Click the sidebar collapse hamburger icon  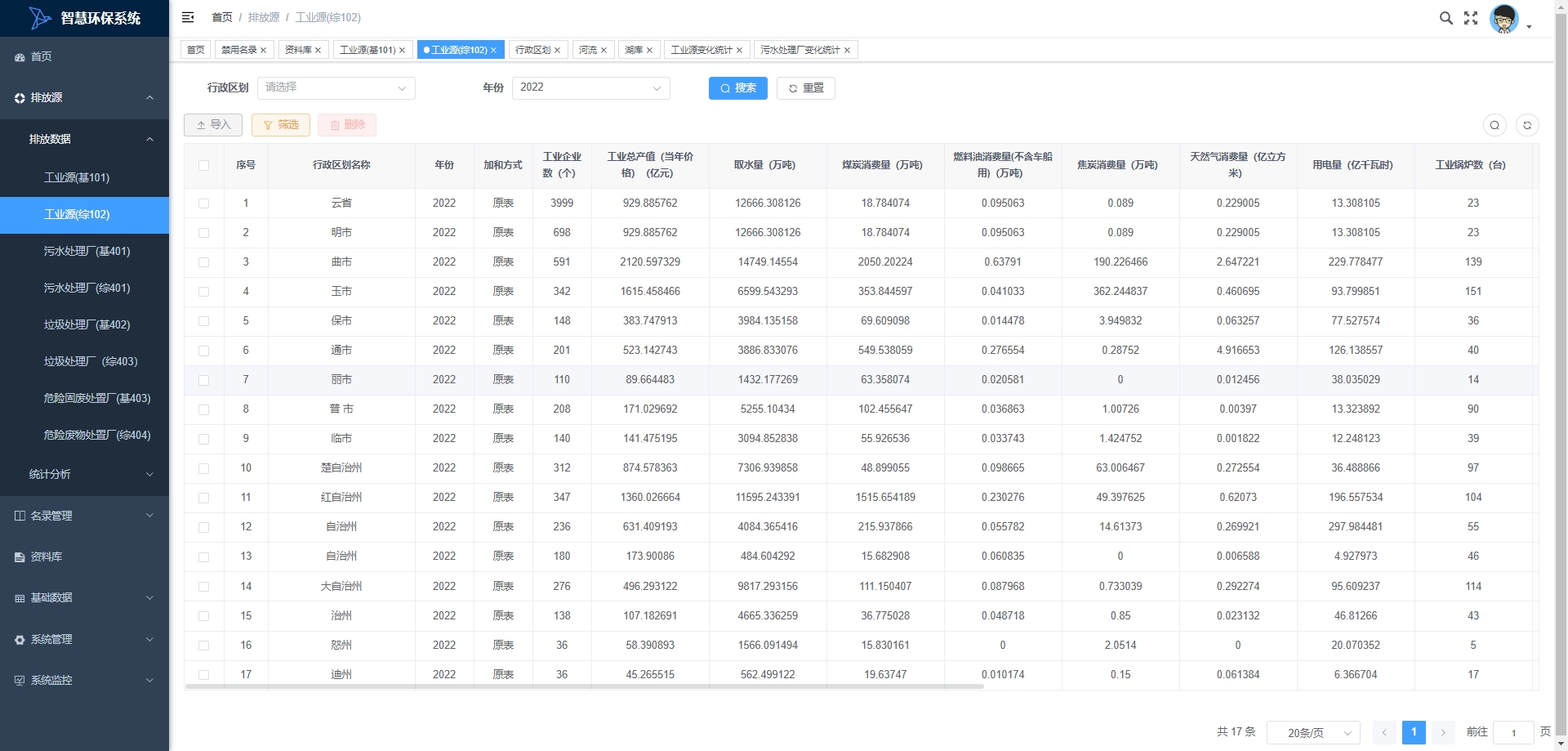[x=188, y=17]
